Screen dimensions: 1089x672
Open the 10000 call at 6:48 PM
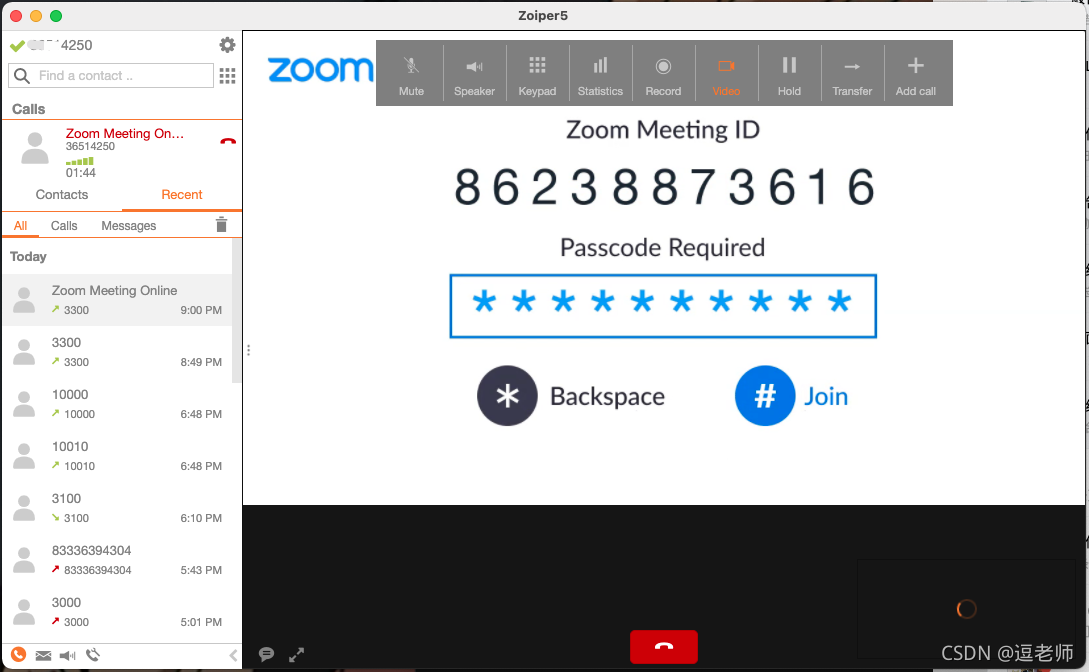pos(118,404)
